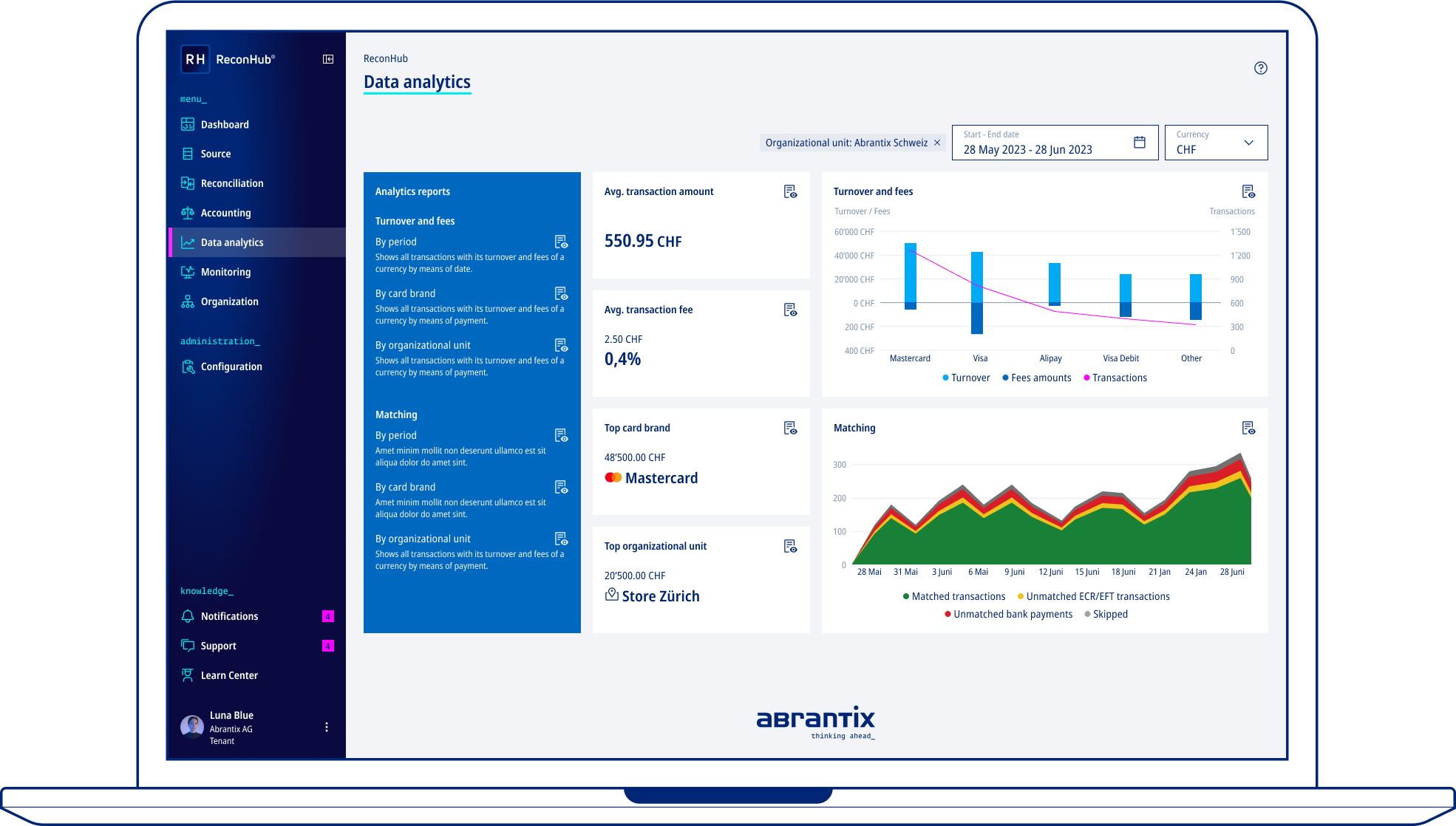
Task: Click the Notifications bell icon
Action: point(188,616)
